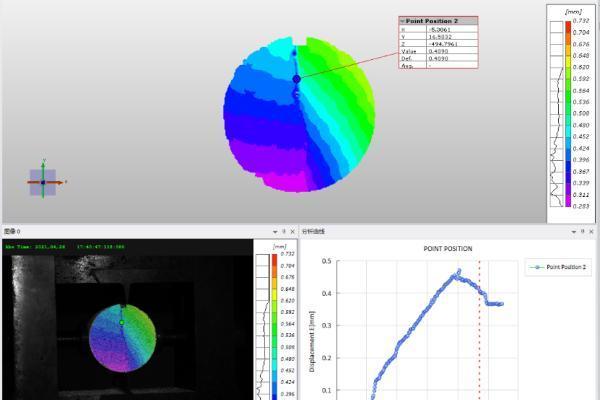The height and width of the screenshot is (400, 600).
Task: Pin the 分析曲线 panel
Action: [x=583, y=231]
